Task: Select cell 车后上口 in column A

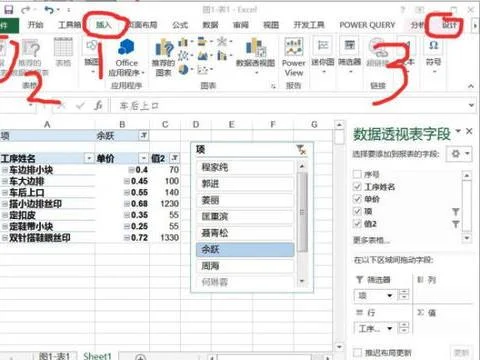Action: [x=47, y=192]
